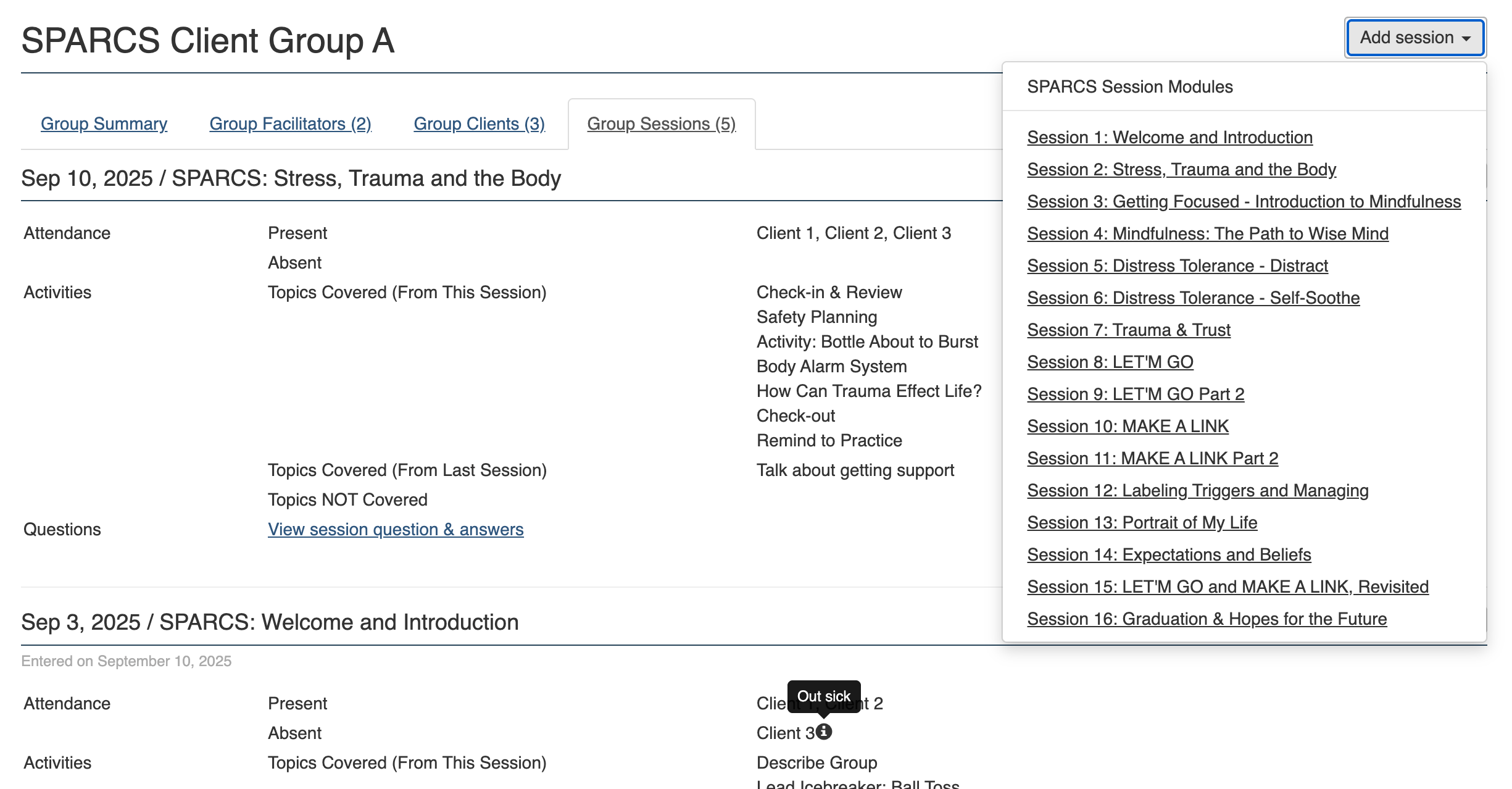Open the Add session dropdown
This screenshot has width=1512, height=789.
(x=1414, y=38)
